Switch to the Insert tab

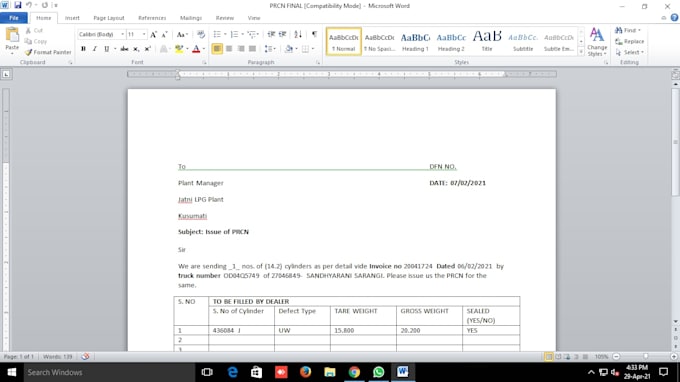pyautogui.click(x=72, y=18)
